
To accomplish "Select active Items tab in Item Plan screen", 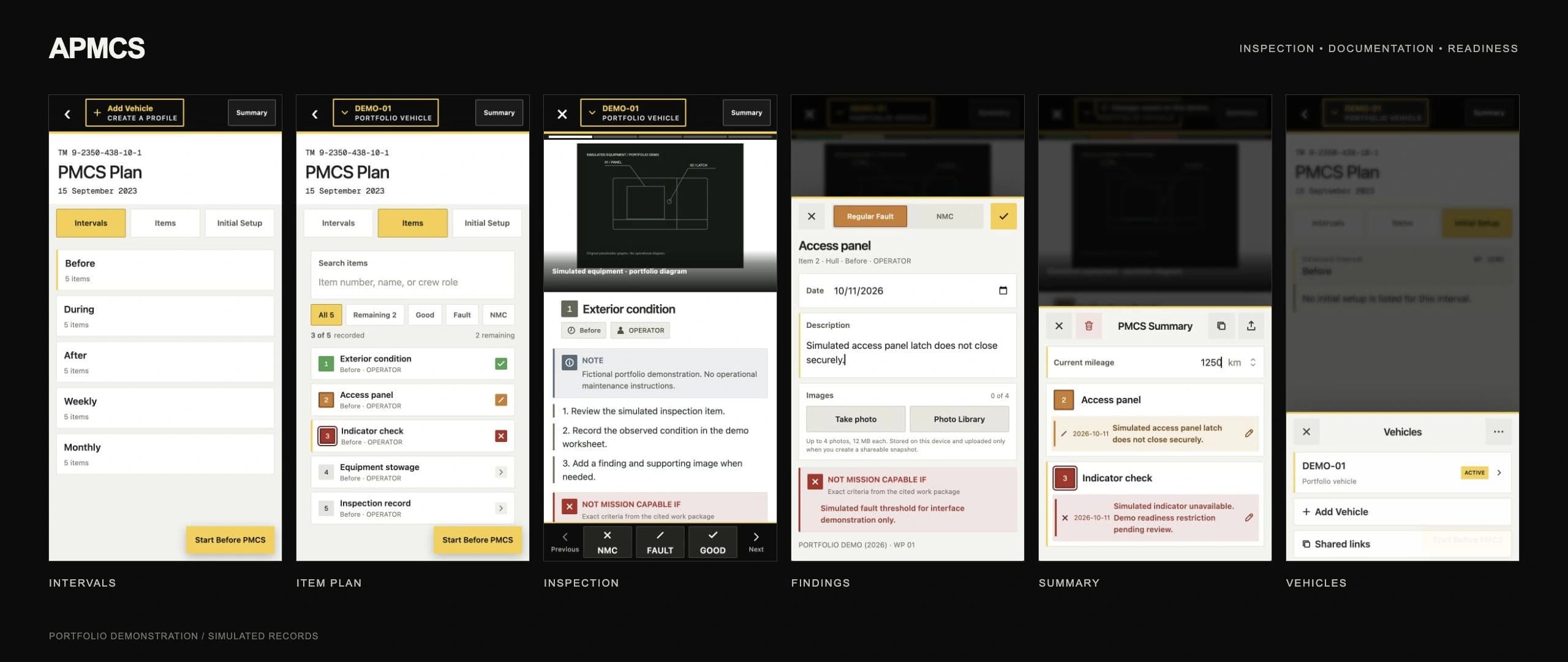I will (413, 223).
